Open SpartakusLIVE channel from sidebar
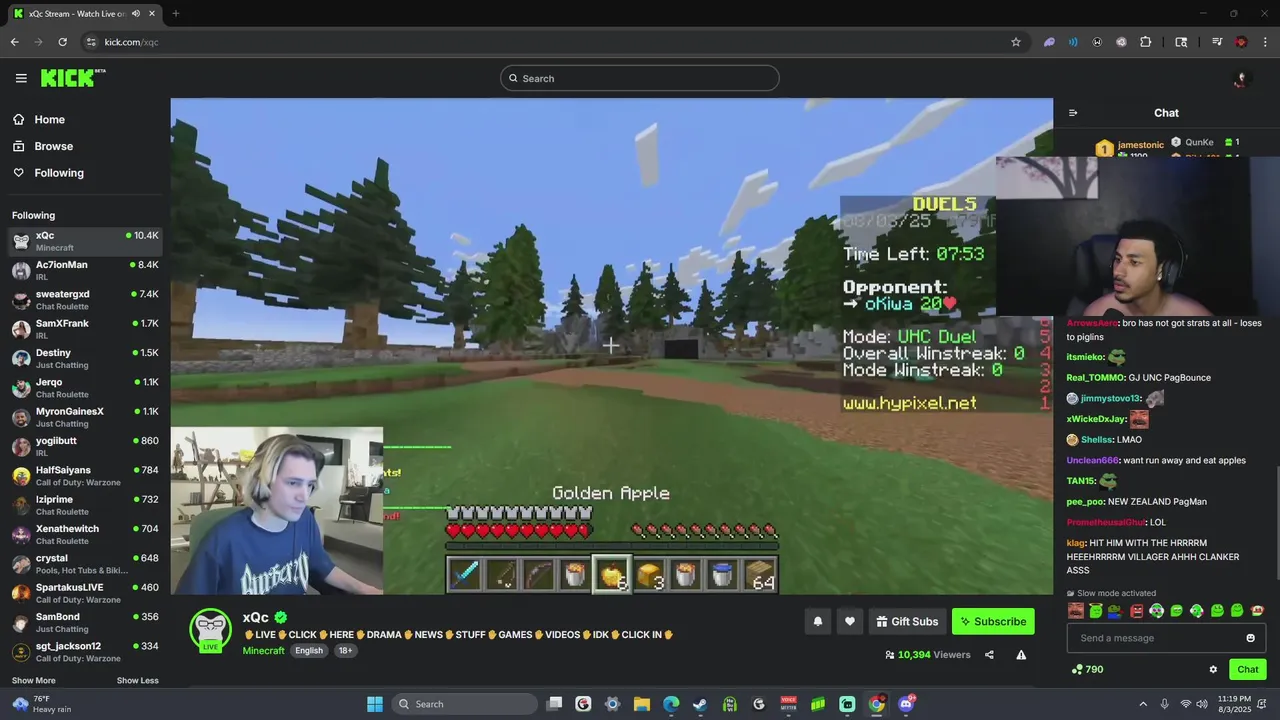 point(85,593)
